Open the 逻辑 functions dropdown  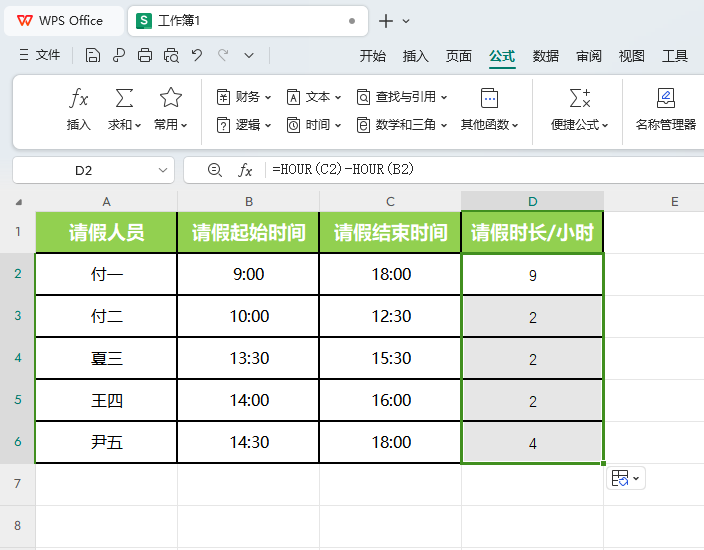(x=244, y=125)
